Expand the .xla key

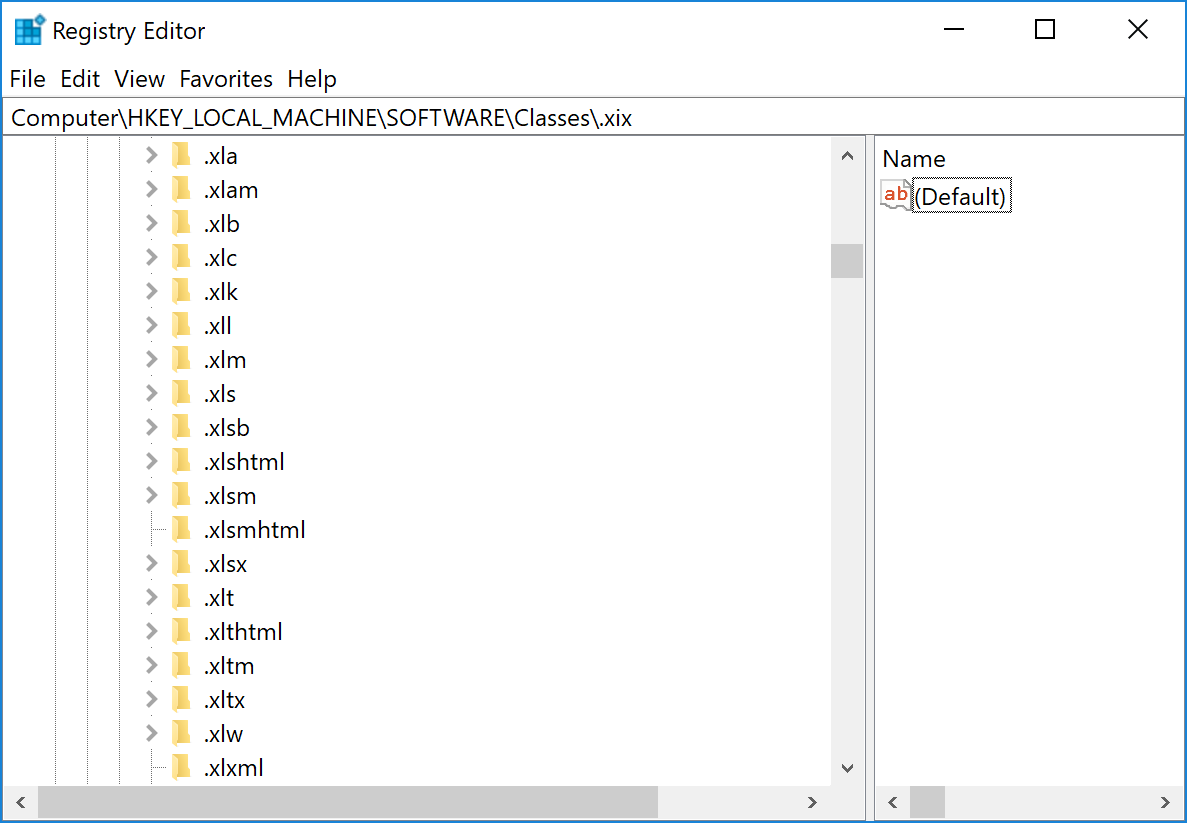[151, 156]
